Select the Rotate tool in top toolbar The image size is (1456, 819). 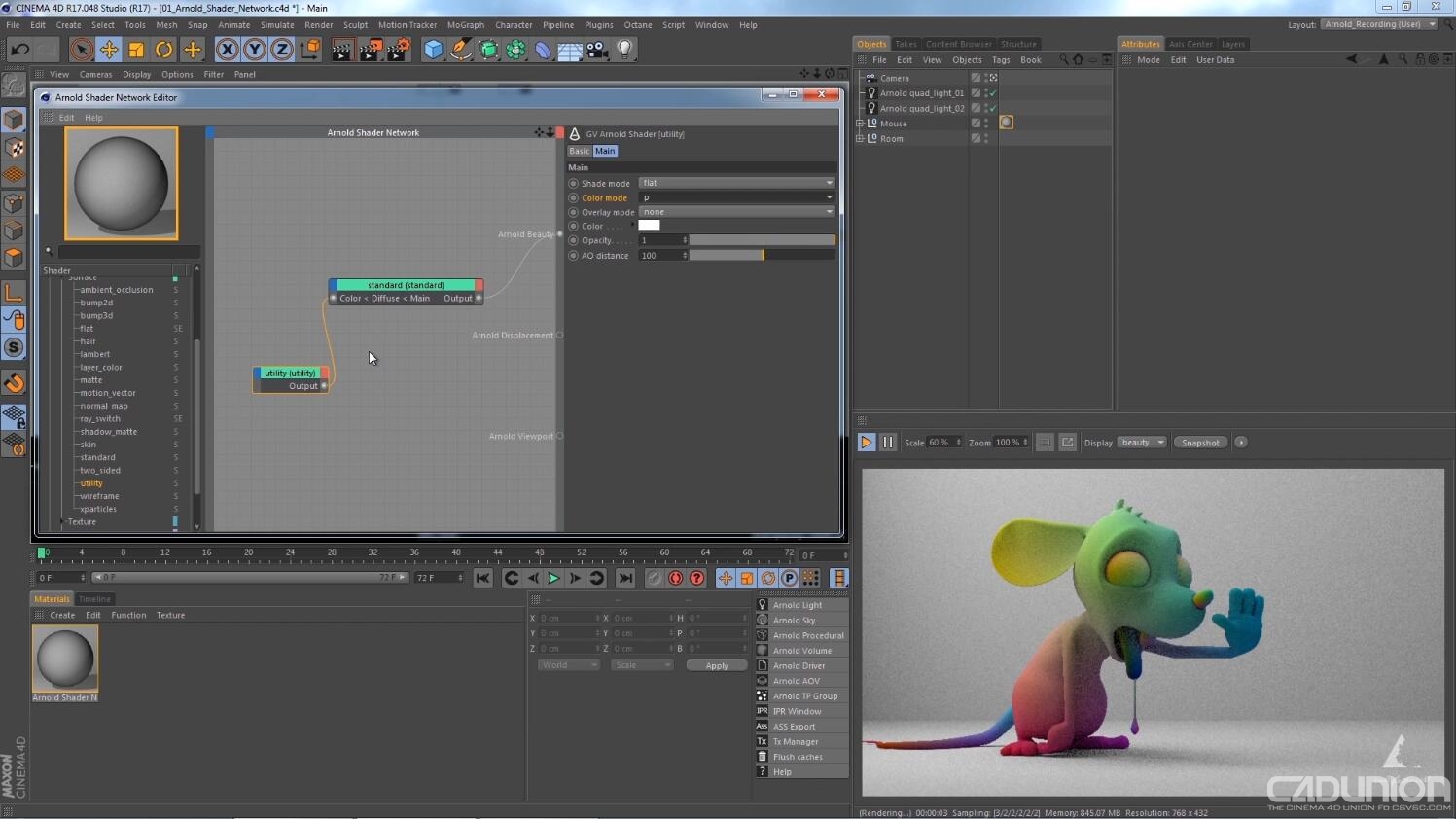[164, 50]
